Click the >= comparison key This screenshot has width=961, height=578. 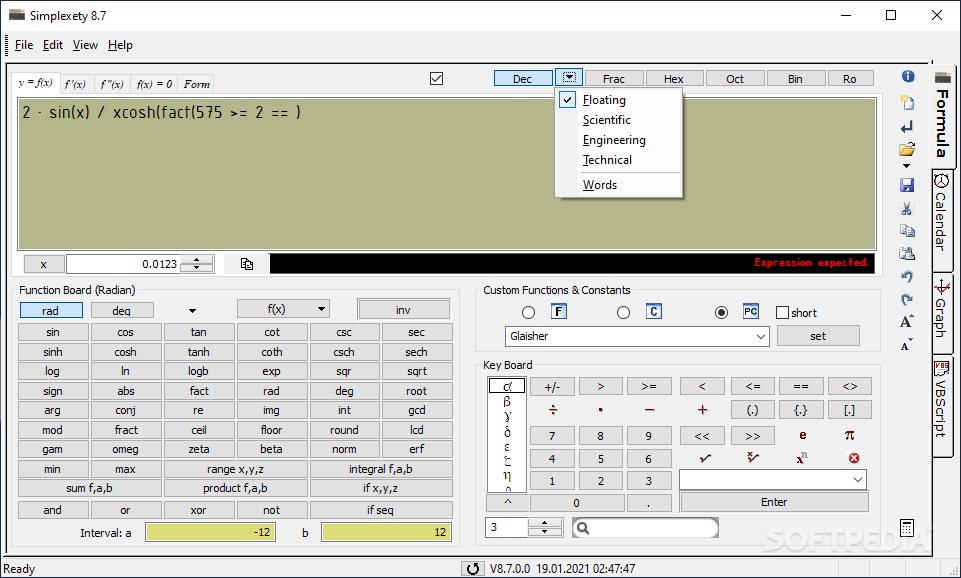pyautogui.click(x=649, y=386)
